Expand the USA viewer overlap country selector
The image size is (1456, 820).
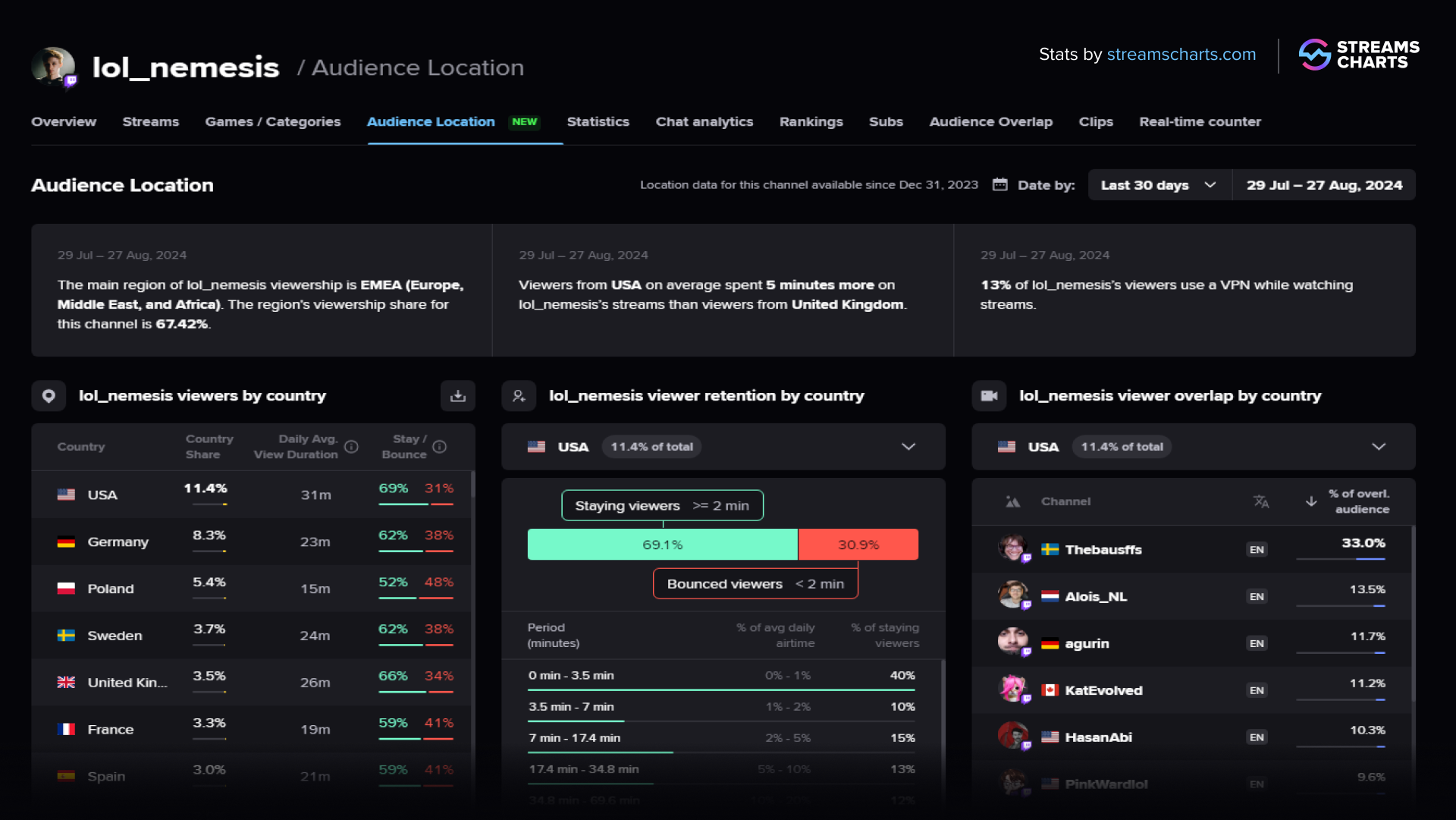coord(1378,447)
